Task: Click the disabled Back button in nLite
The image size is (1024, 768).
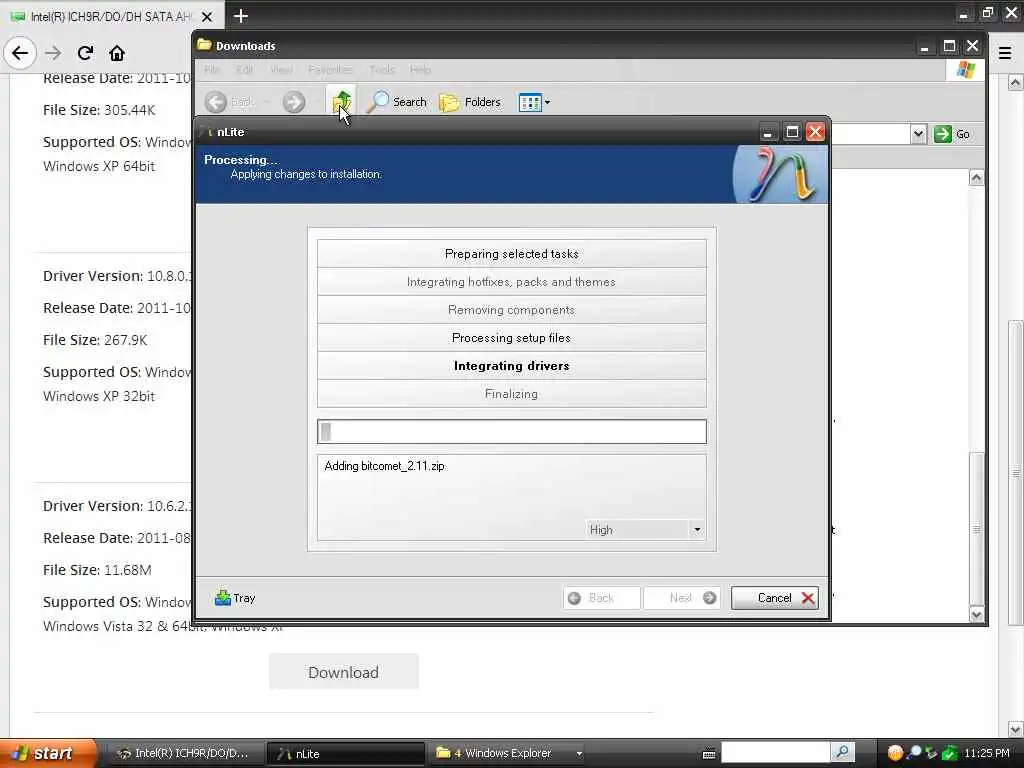Action: point(601,598)
